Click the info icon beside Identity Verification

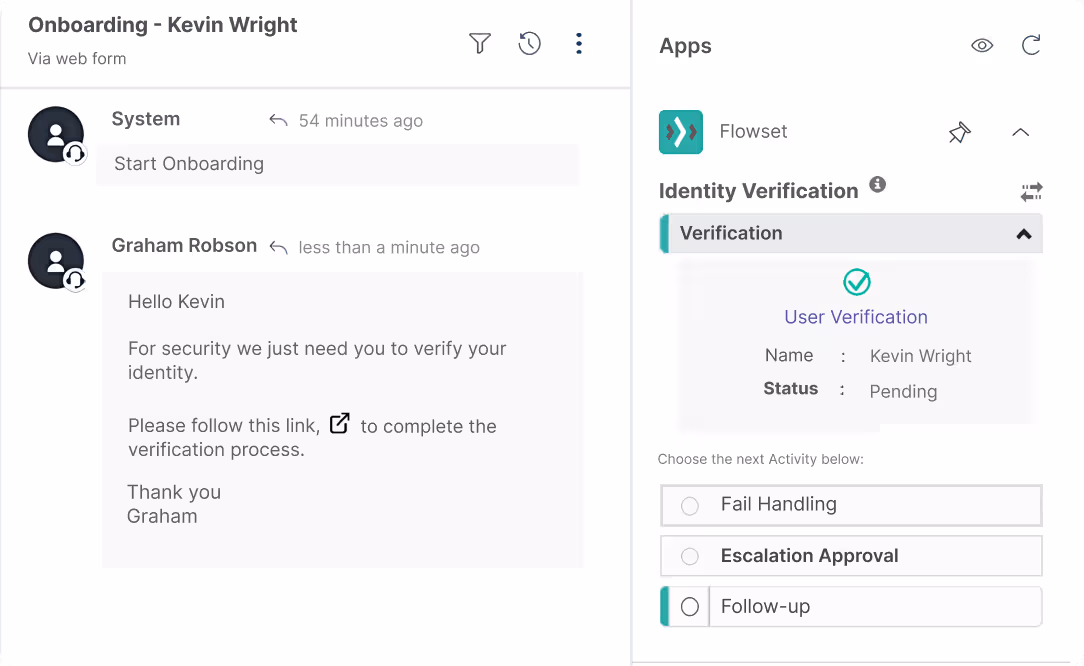(x=878, y=184)
